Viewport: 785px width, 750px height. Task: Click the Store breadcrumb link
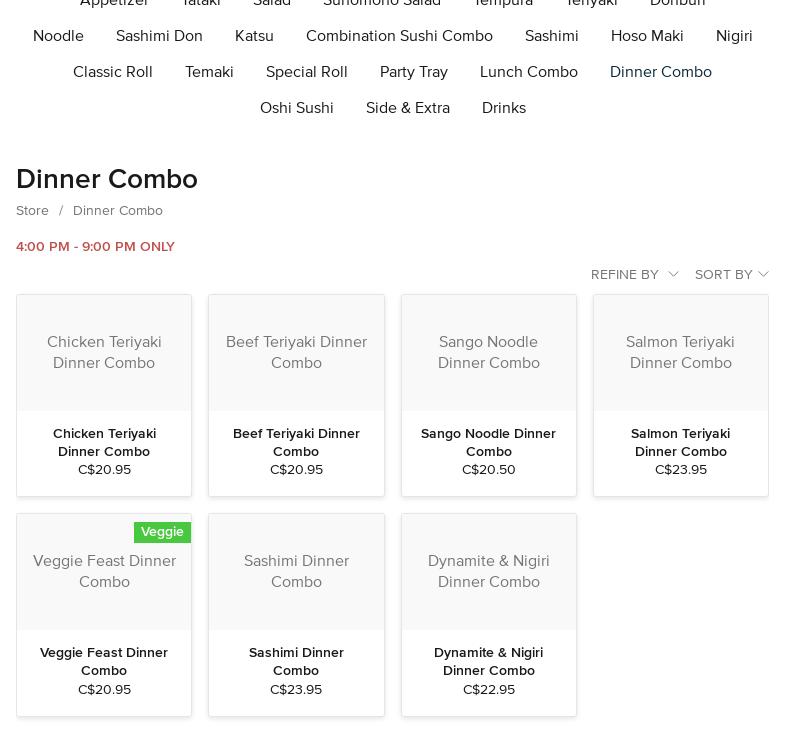point(32,211)
